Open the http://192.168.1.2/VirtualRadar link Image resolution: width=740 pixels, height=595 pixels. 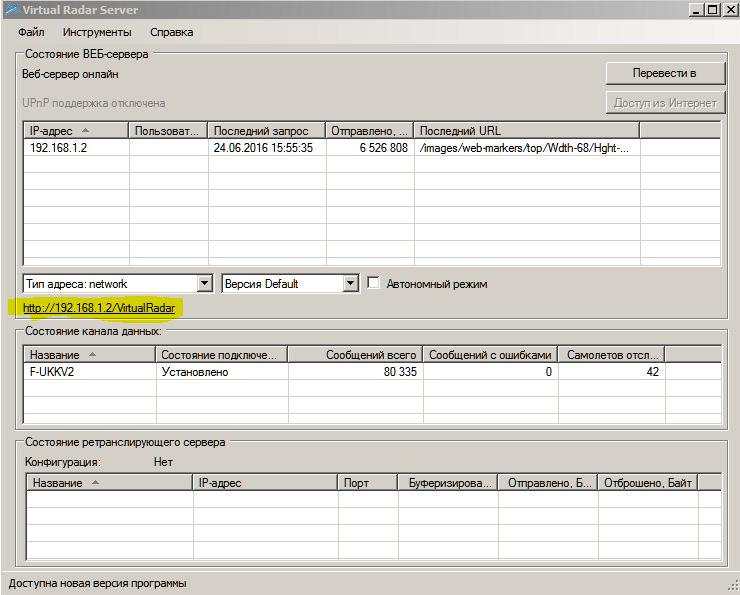[98, 308]
